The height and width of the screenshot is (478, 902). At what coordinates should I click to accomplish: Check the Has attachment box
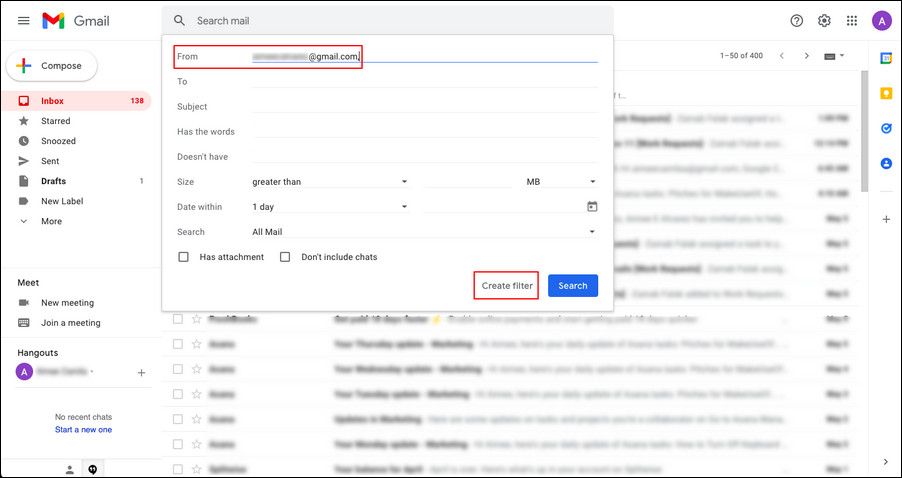tap(184, 257)
